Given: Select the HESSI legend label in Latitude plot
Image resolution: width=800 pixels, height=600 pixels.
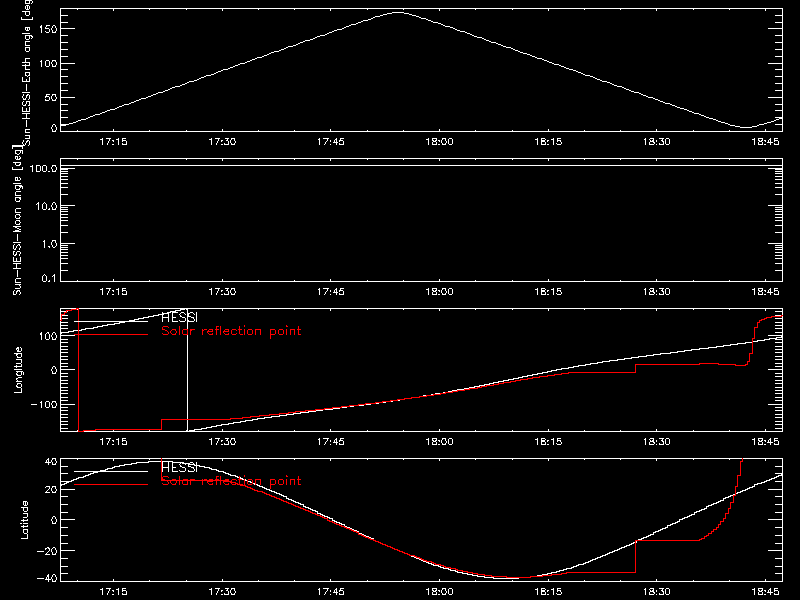Looking at the screenshot, I should pos(180,467).
